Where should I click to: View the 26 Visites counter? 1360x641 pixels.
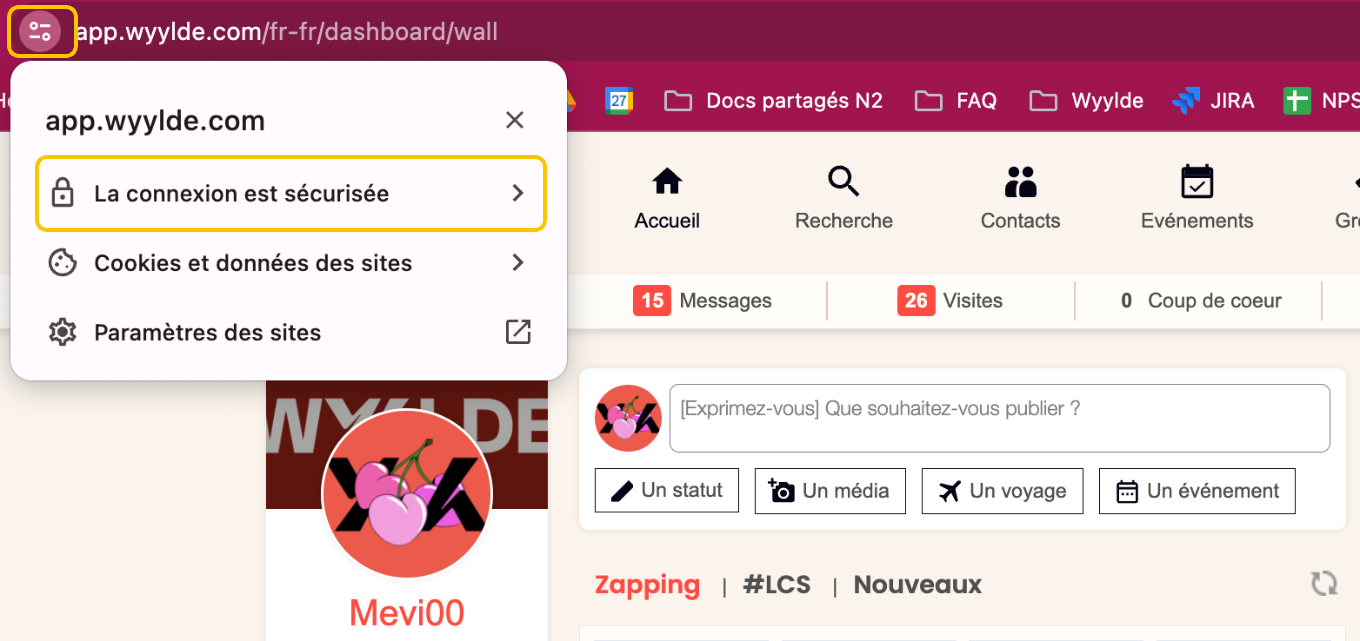pos(950,300)
